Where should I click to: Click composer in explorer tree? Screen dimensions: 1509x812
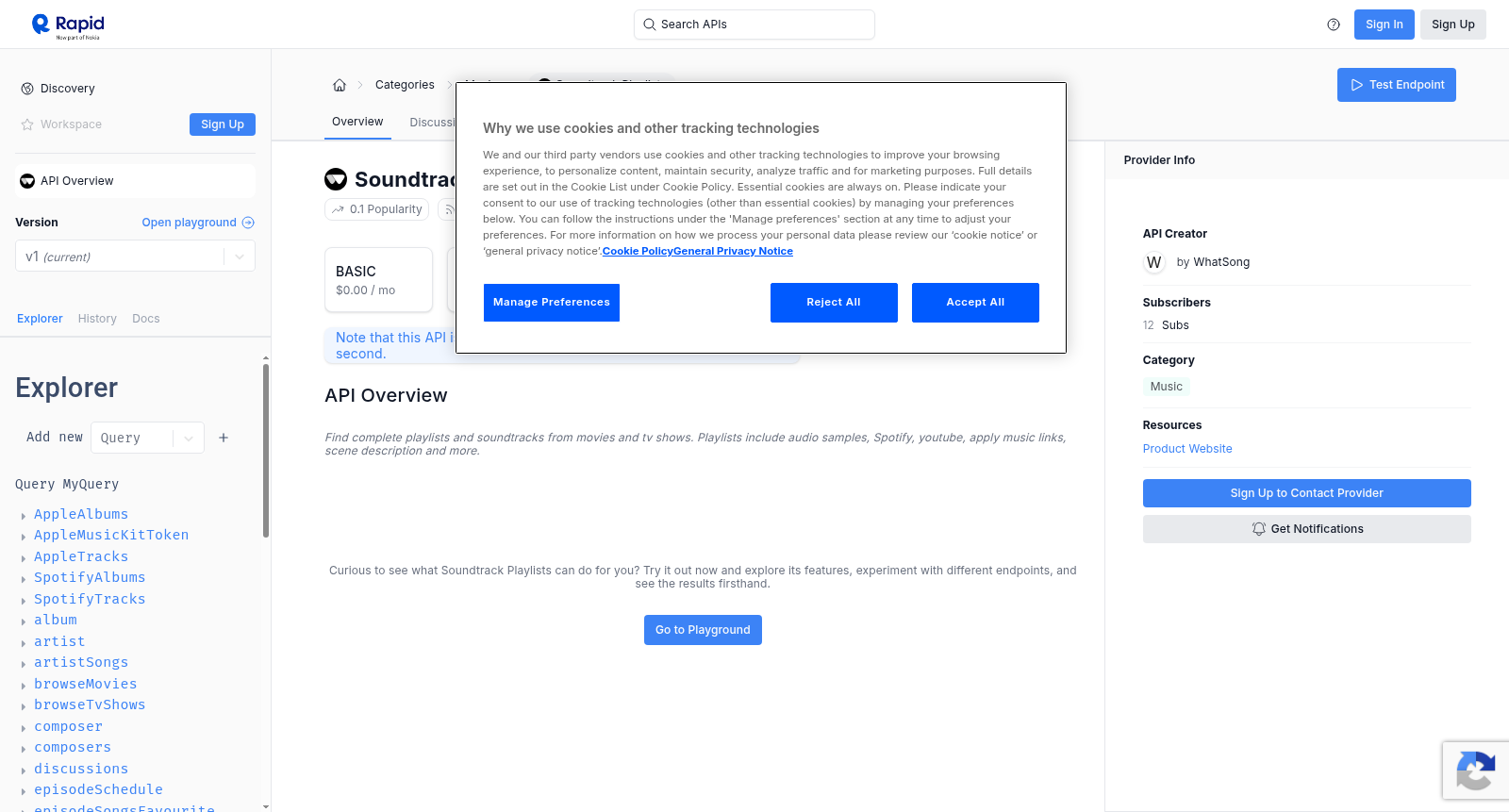pyautogui.click(x=68, y=726)
